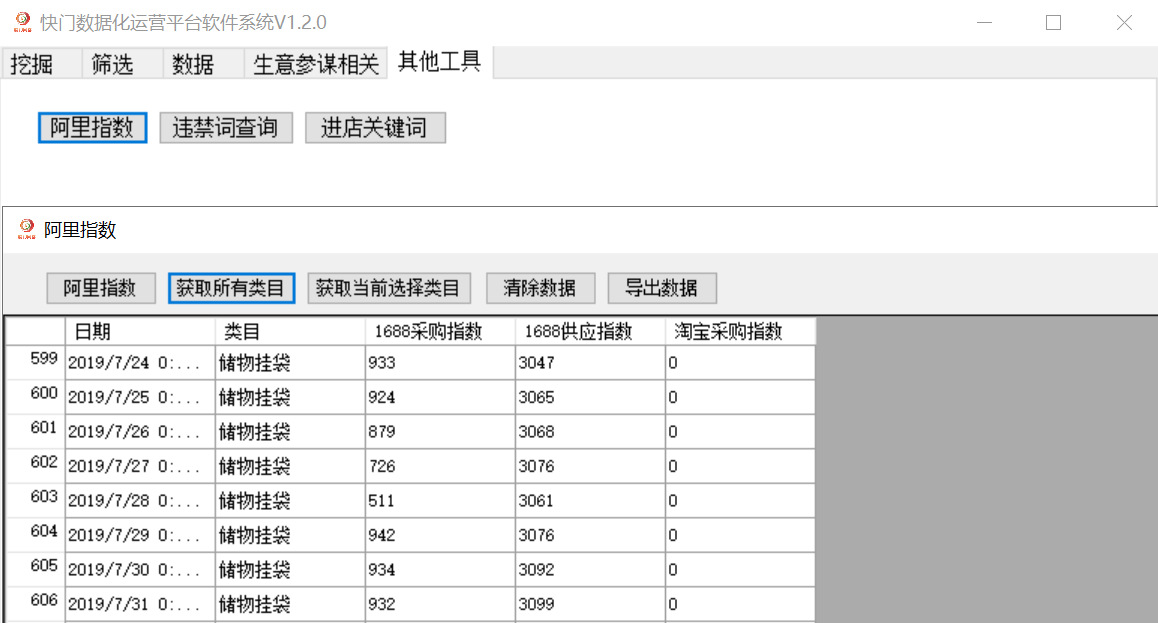The image size is (1158, 623).
Task: Minimize the main application window
Action: [x=984, y=23]
